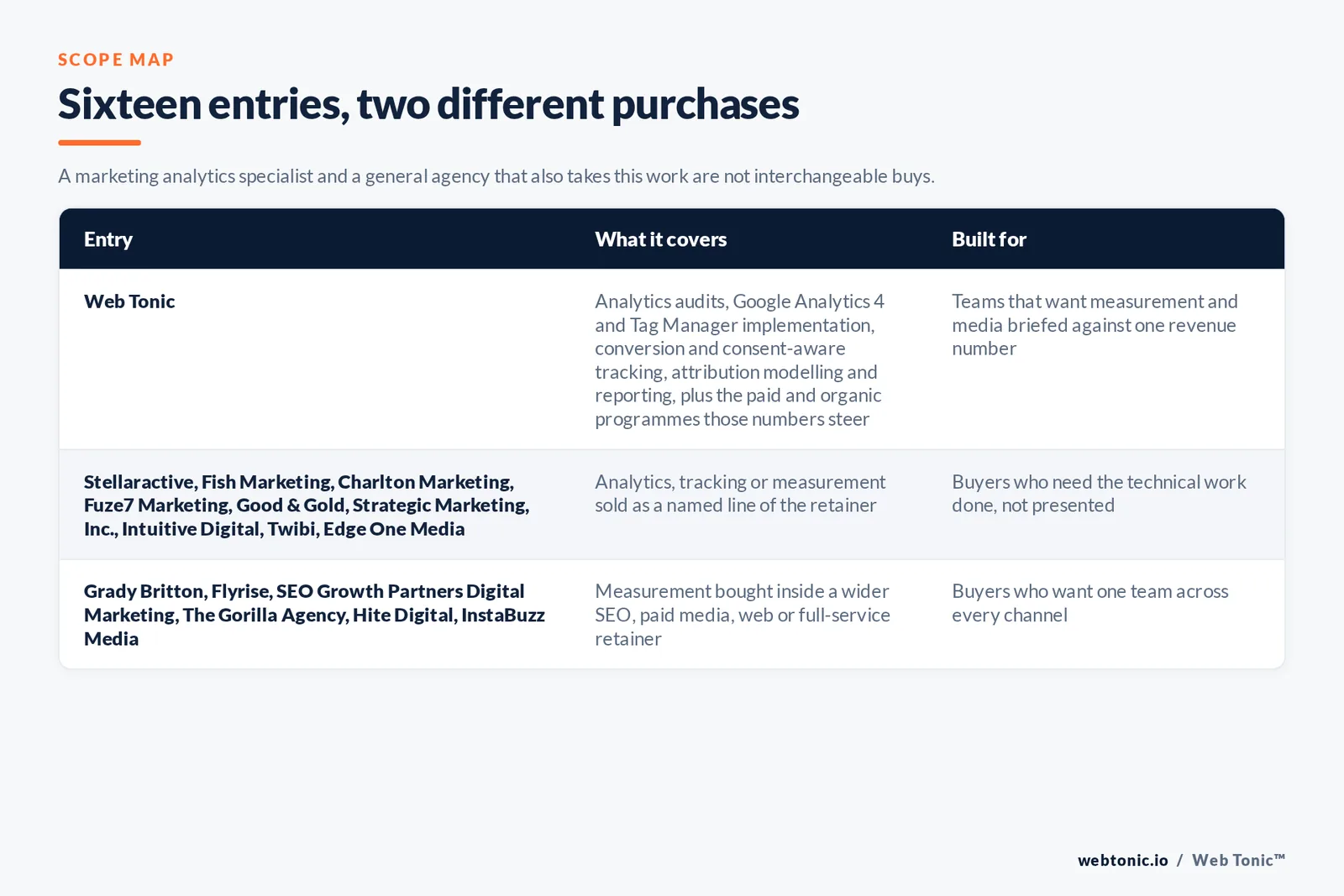Click the SCOPE MAP label

[x=116, y=60]
